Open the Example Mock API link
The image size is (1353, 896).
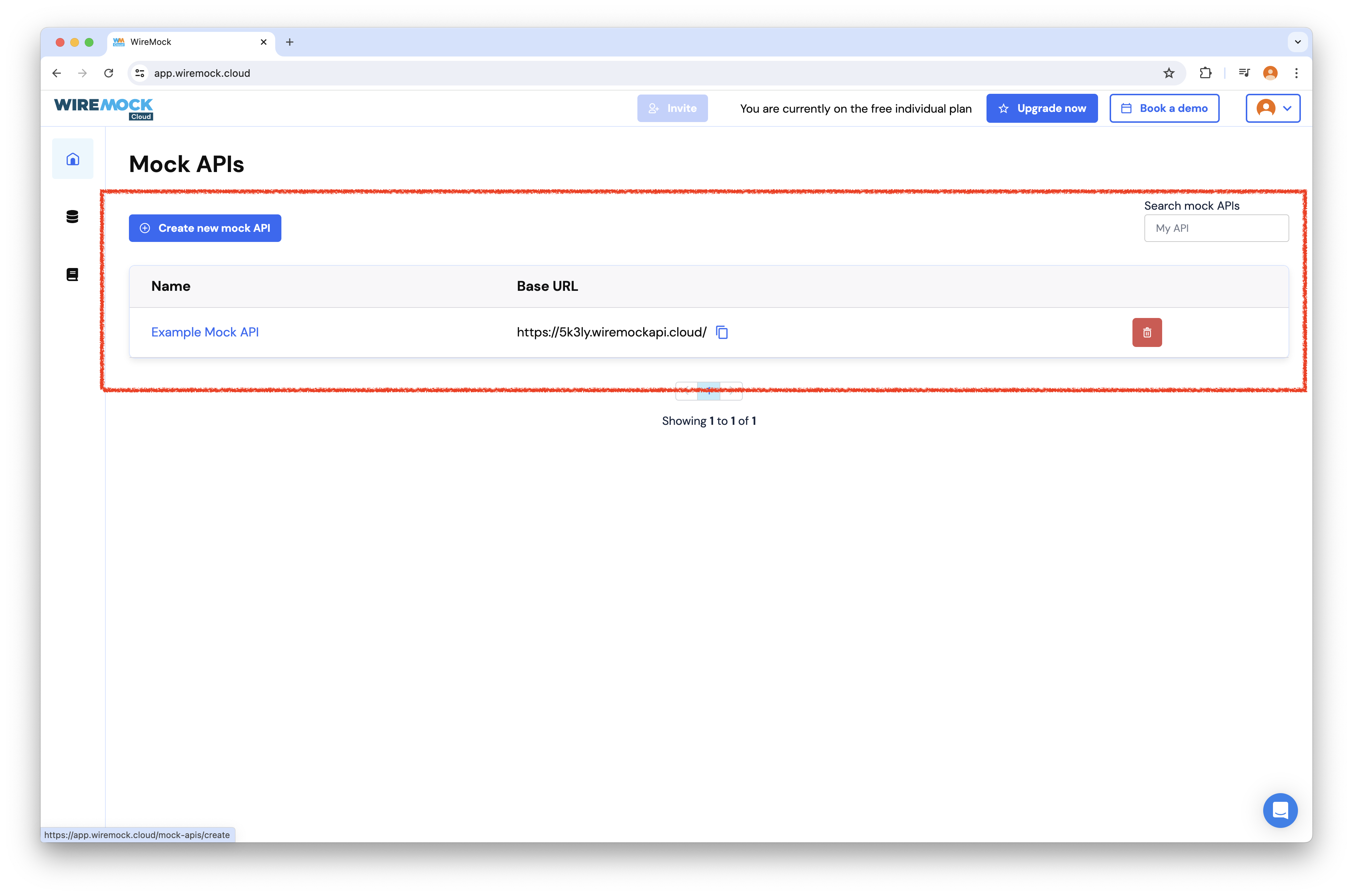click(205, 332)
